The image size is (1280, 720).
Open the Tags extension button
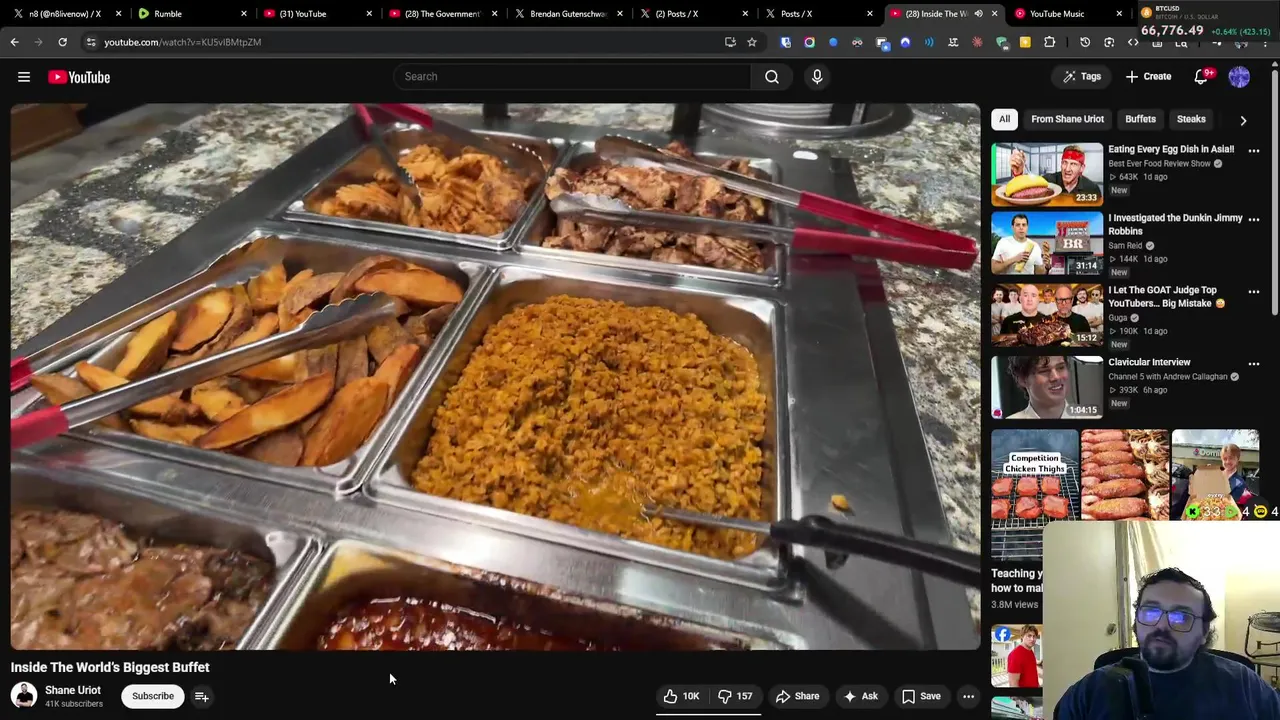click(x=1082, y=77)
